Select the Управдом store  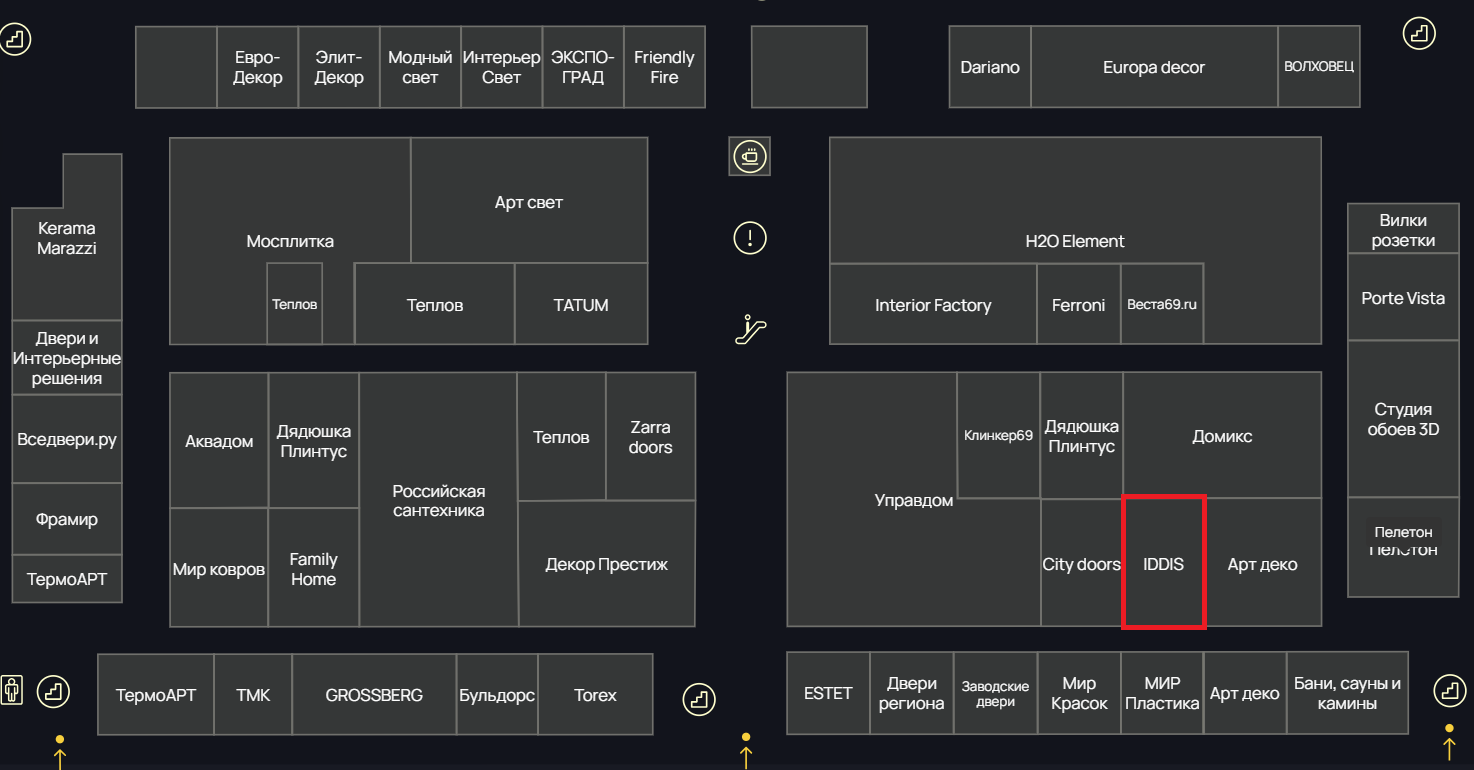click(914, 500)
